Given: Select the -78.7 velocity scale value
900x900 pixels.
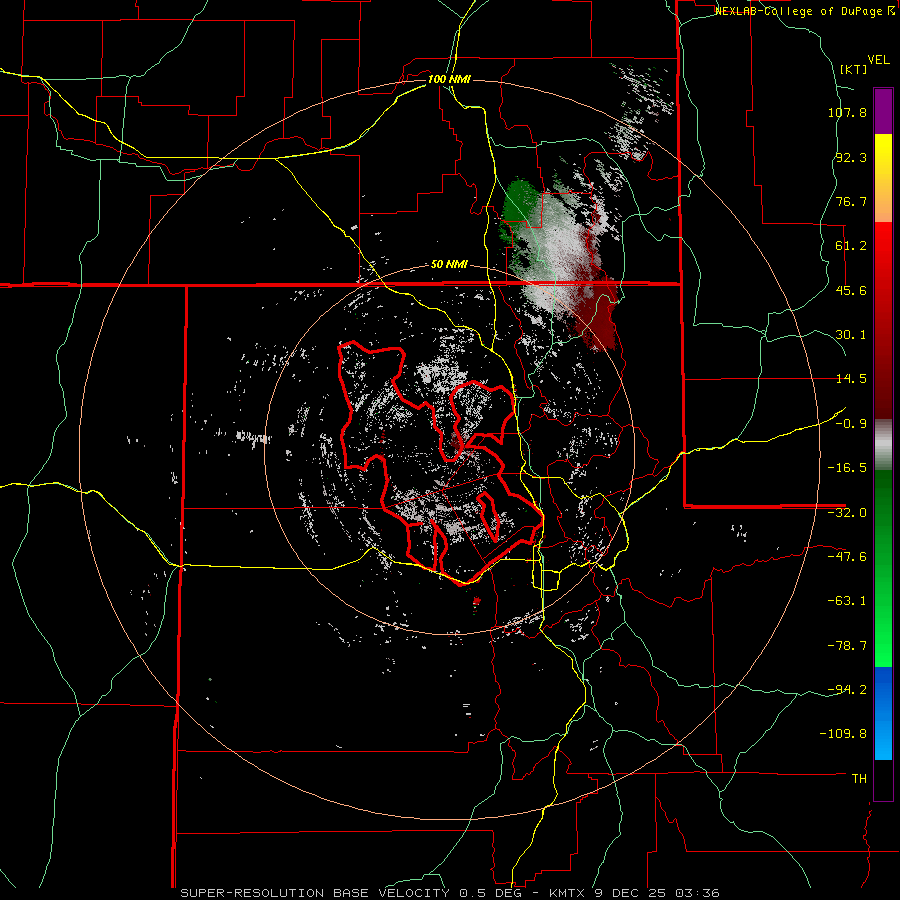Looking at the screenshot, I should tap(847, 646).
